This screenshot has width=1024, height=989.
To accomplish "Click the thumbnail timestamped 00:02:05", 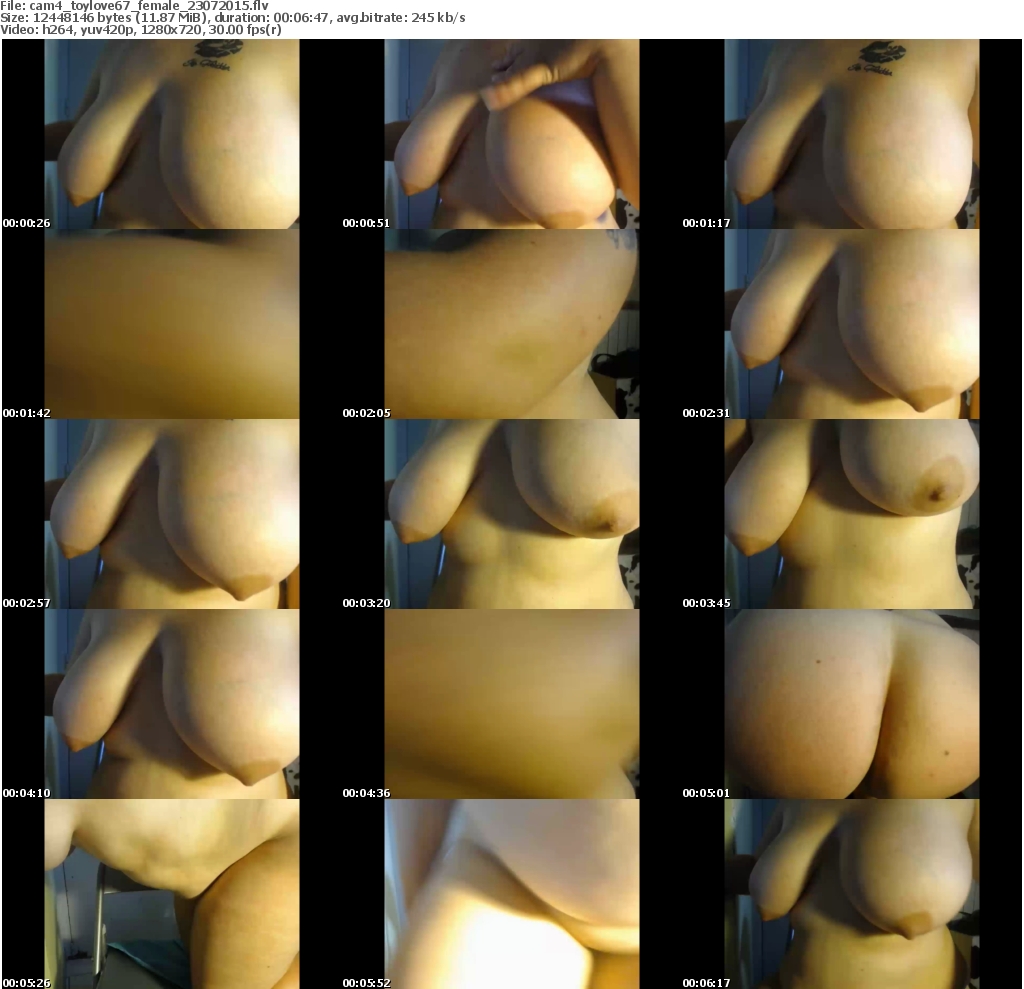I will pos(511,324).
